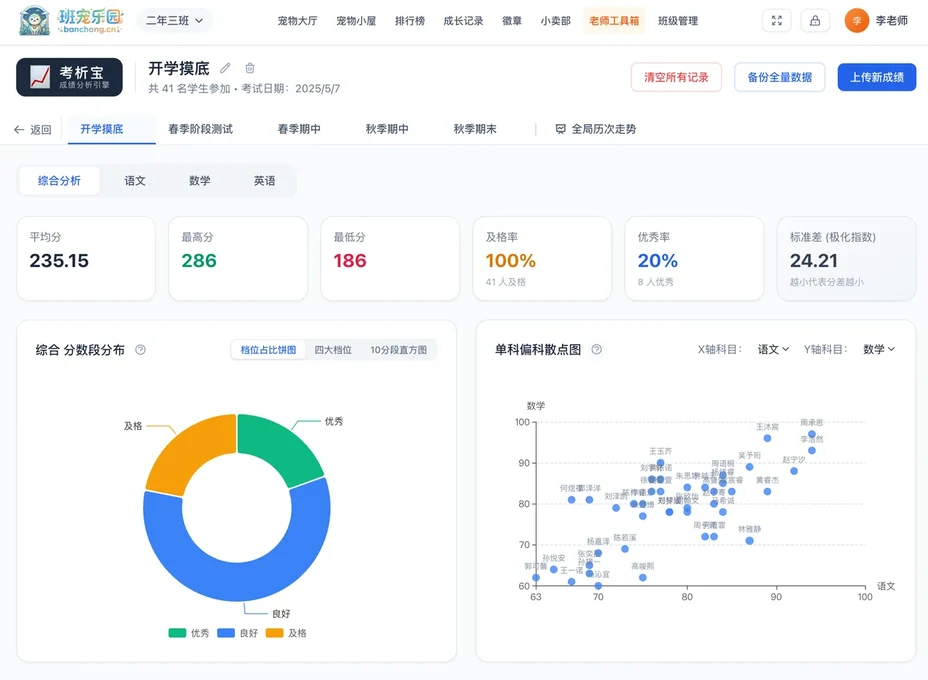Click 最低分 186 value

click(x=350, y=260)
